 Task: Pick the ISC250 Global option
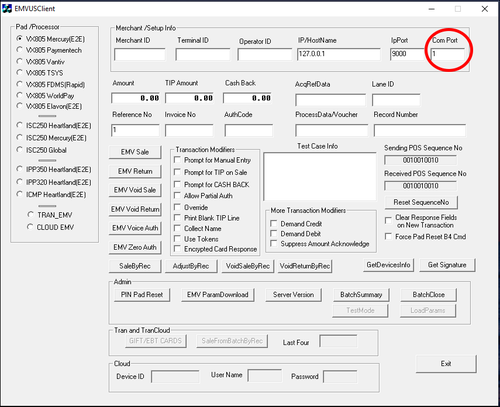click(42, 150)
